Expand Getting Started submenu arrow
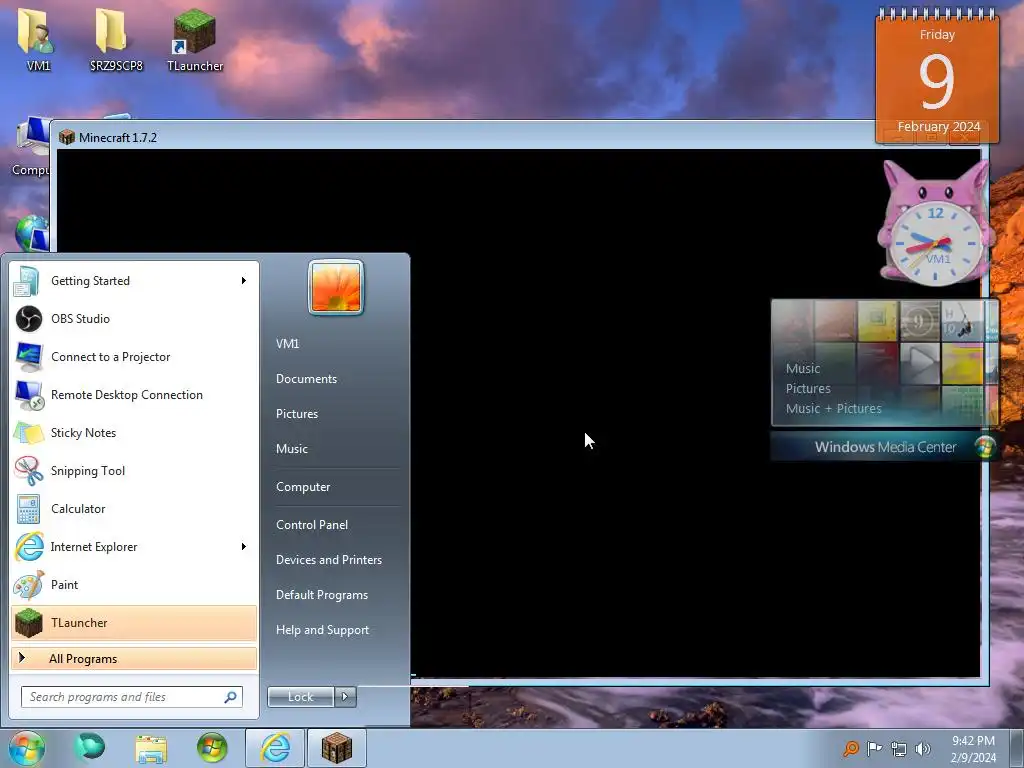 point(244,281)
